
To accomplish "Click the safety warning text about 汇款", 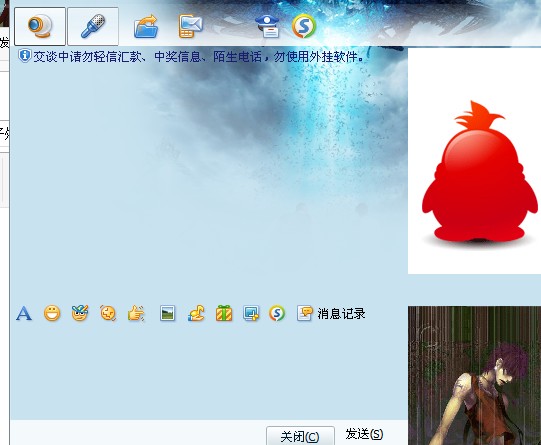I will tap(198, 56).
